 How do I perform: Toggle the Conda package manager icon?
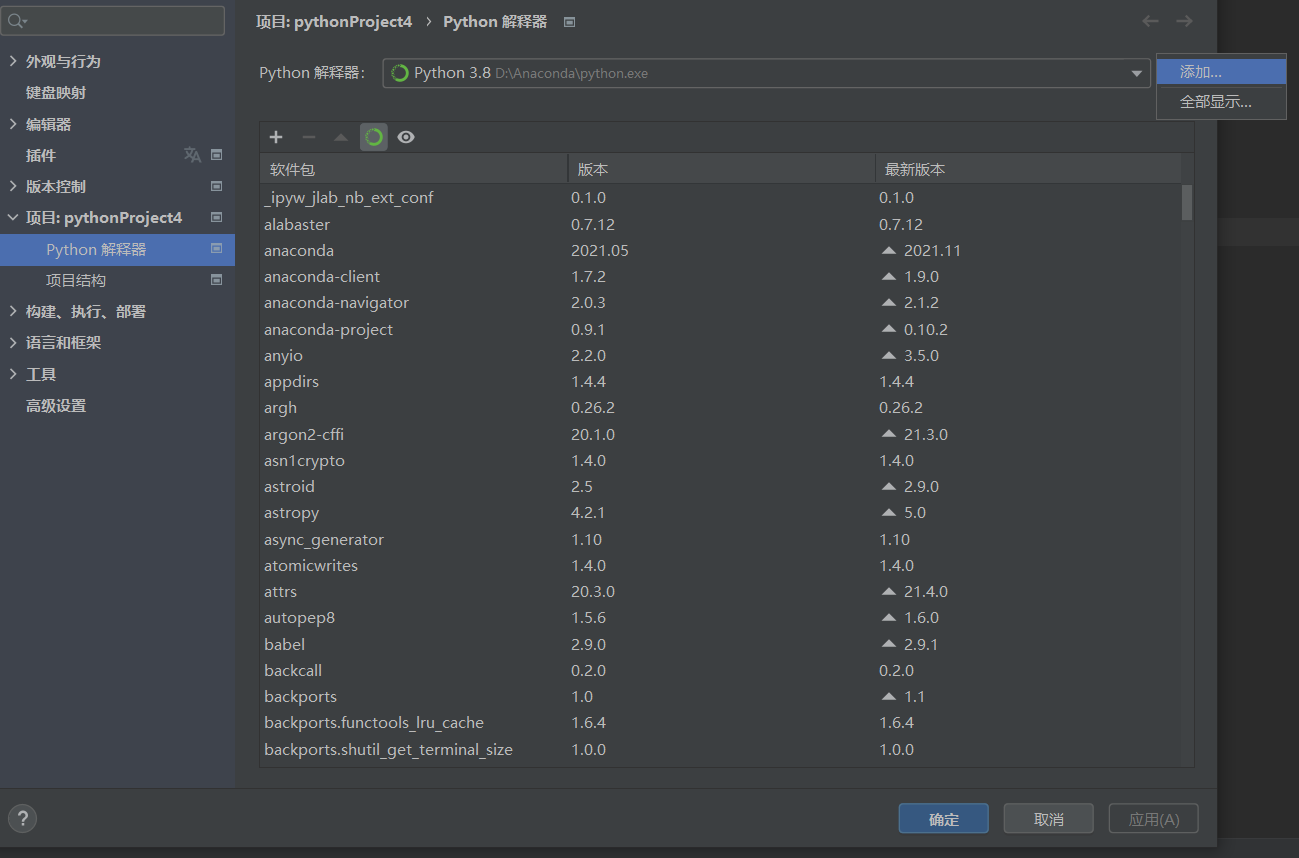373,137
